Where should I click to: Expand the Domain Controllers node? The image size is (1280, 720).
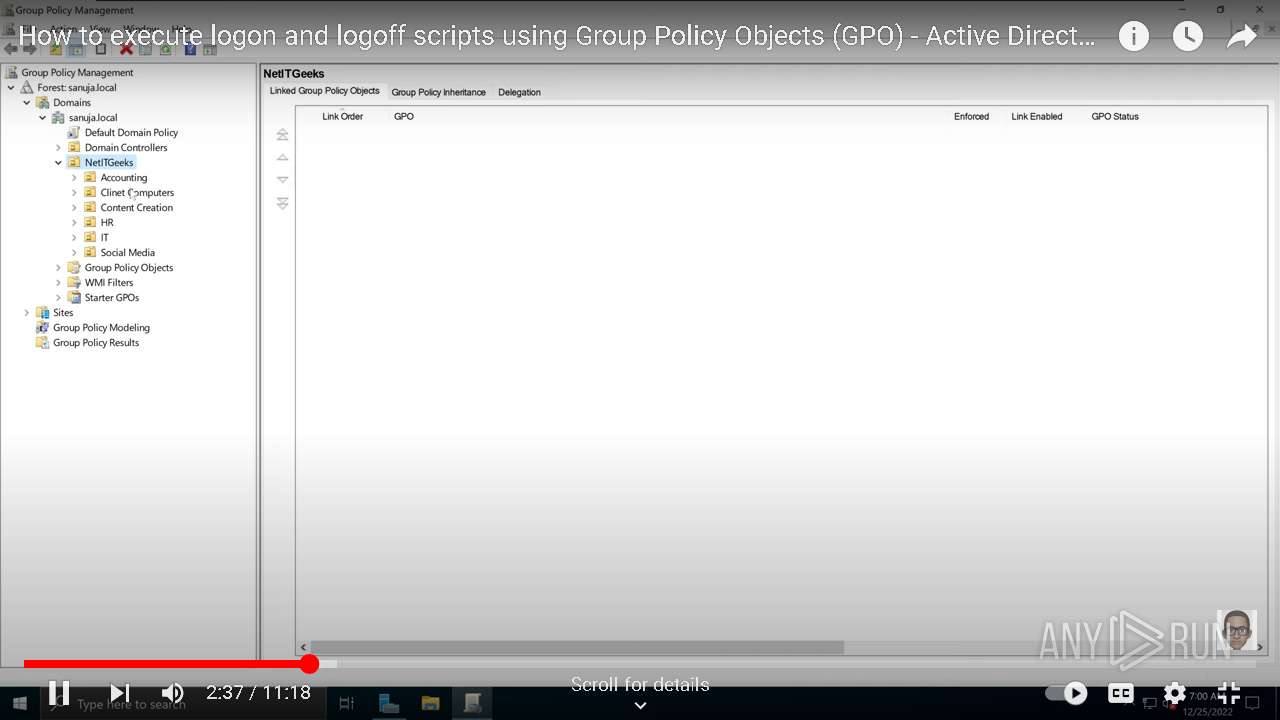pyautogui.click(x=58, y=148)
